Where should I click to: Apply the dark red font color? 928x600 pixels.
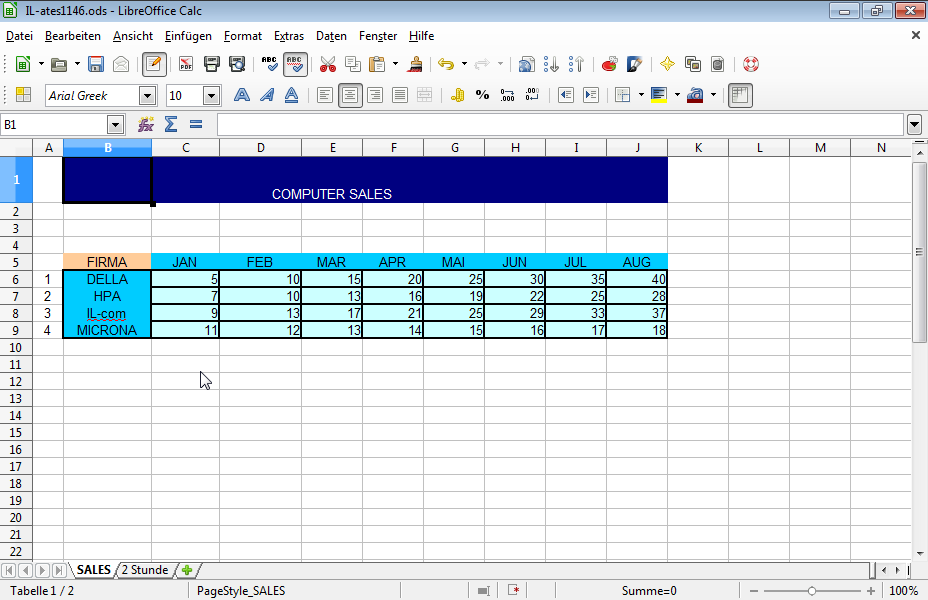coord(695,95)
